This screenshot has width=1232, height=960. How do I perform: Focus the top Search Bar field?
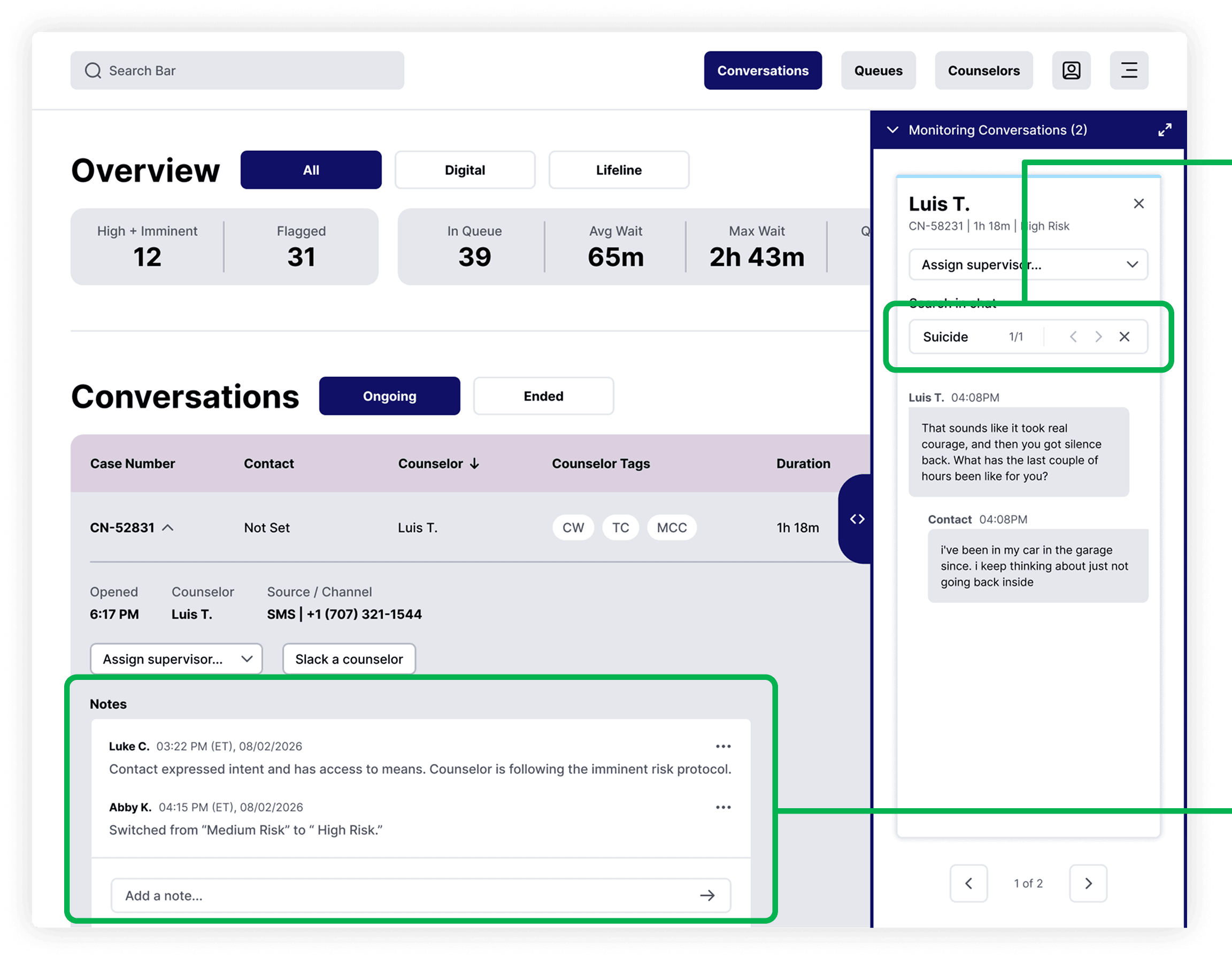click(x=237, y=71)
